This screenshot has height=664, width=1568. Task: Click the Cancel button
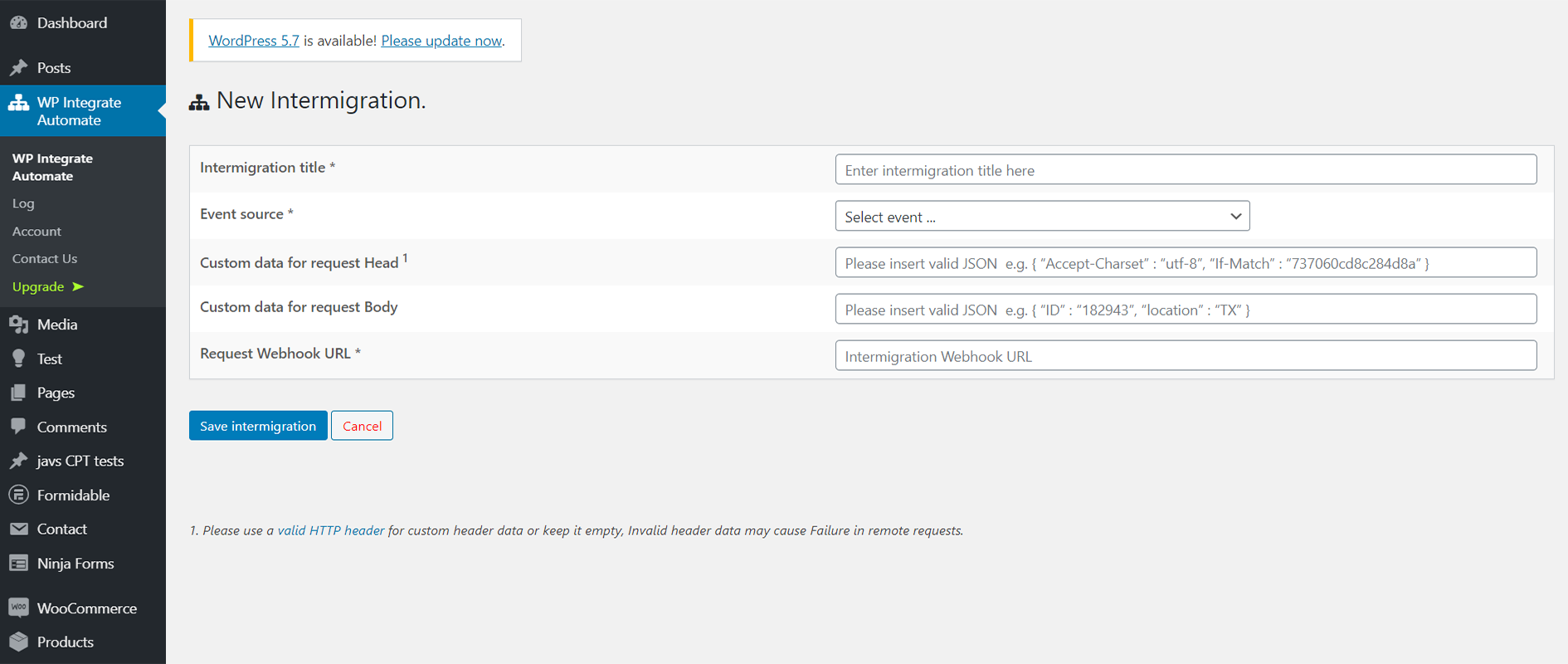tap(362, 426)
